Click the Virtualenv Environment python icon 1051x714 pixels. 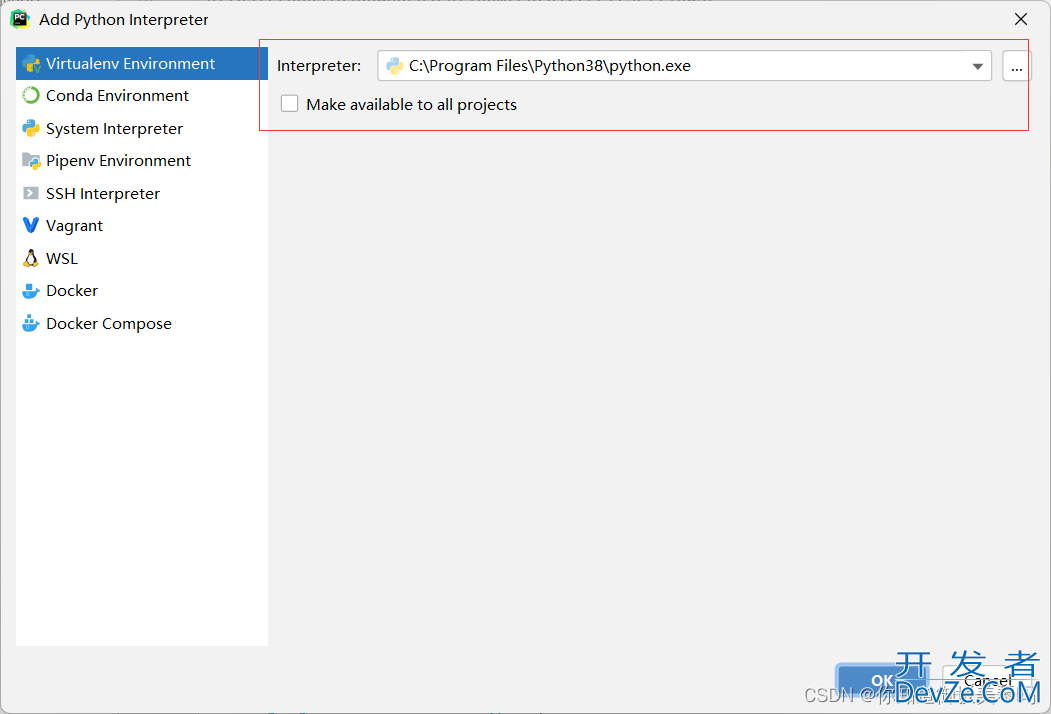pos(31,64)
